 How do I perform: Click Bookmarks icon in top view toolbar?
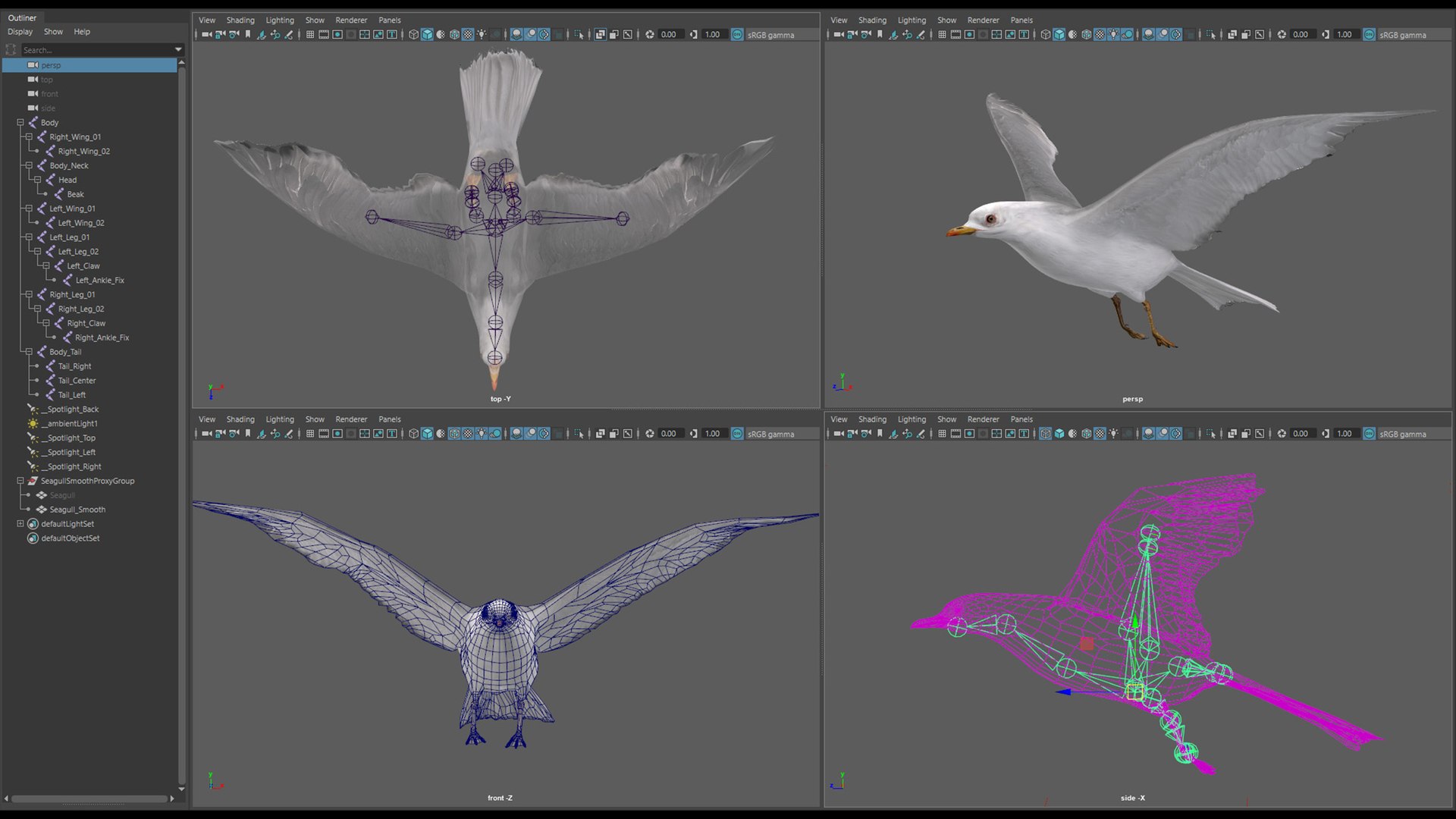248,34
